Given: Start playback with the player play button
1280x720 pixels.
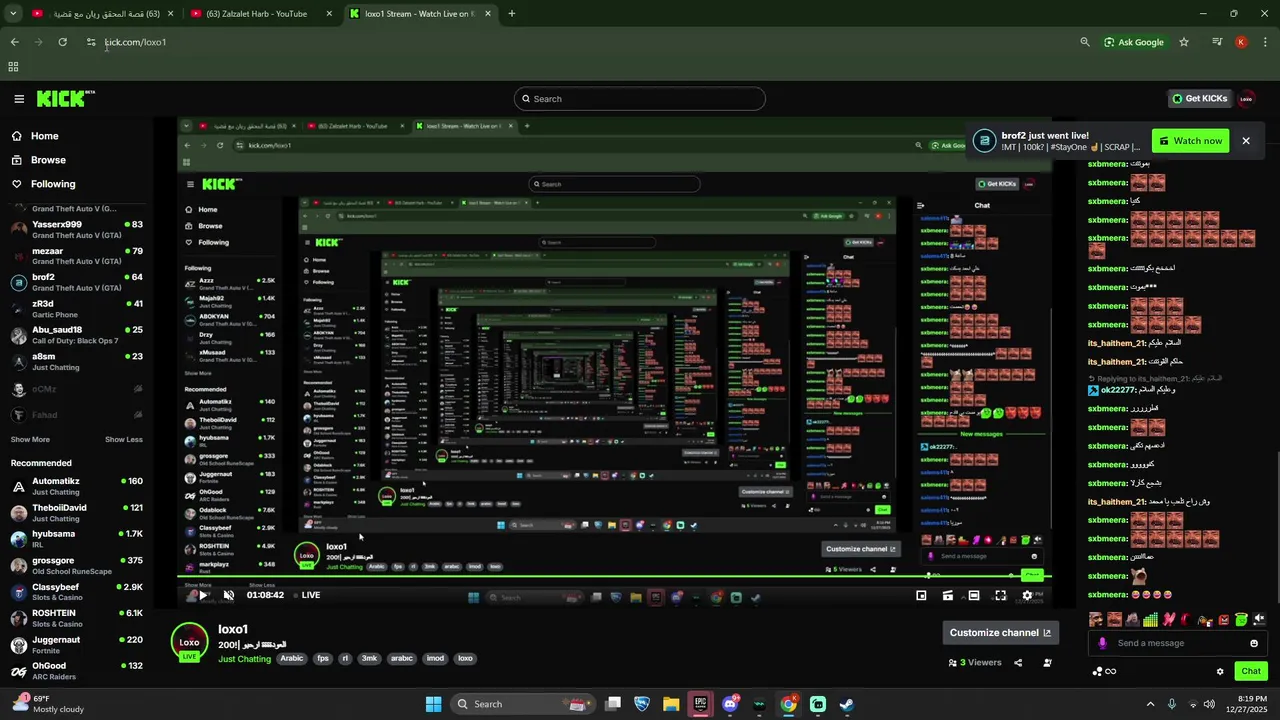Looking at the screenshot, I should pos(203,595).
